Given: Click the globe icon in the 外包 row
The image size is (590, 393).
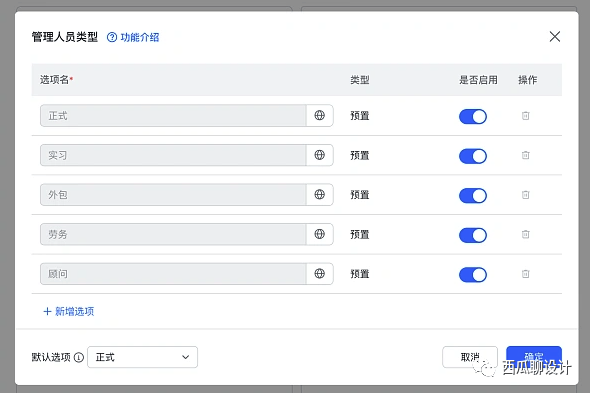Looking at the screenshot, I should pyautogui.click(x=319, y=194).
